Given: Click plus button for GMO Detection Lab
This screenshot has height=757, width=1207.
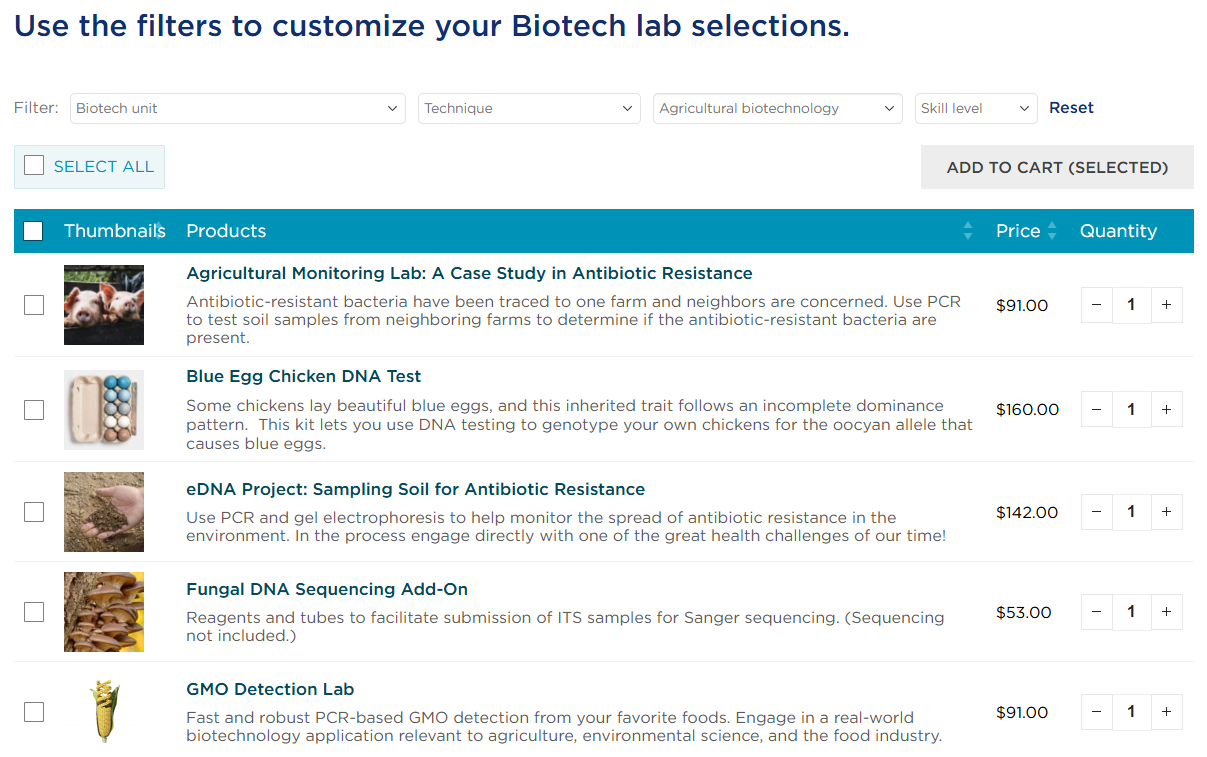Looking at the screenshot, I should pyautogui.click(x=1166, y=712).
